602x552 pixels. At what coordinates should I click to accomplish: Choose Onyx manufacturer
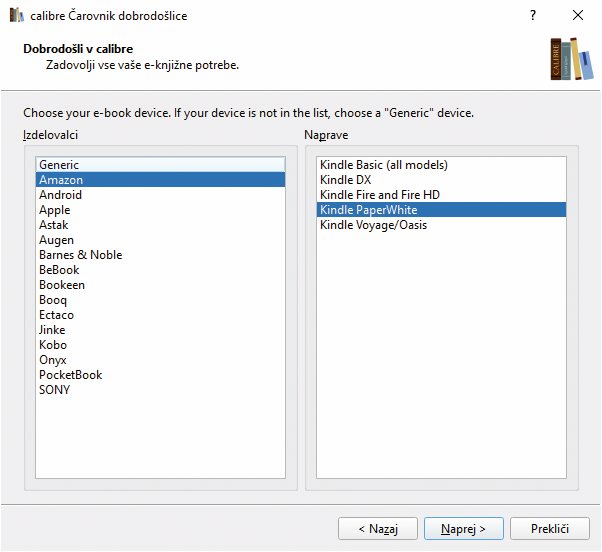pyautogui.click(x=160, y=360)
